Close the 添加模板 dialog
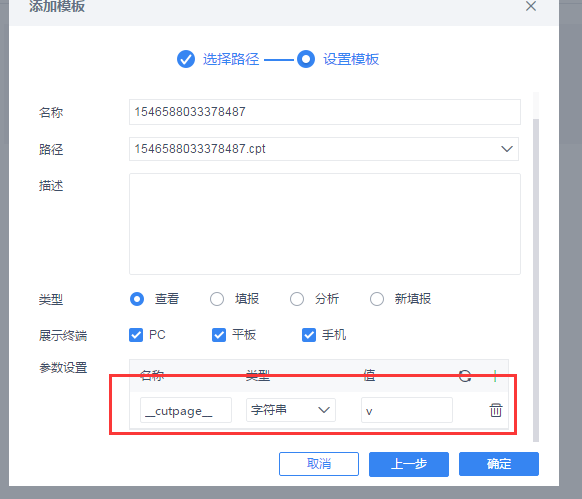582x499 pixels. click(x=531, y=6)
